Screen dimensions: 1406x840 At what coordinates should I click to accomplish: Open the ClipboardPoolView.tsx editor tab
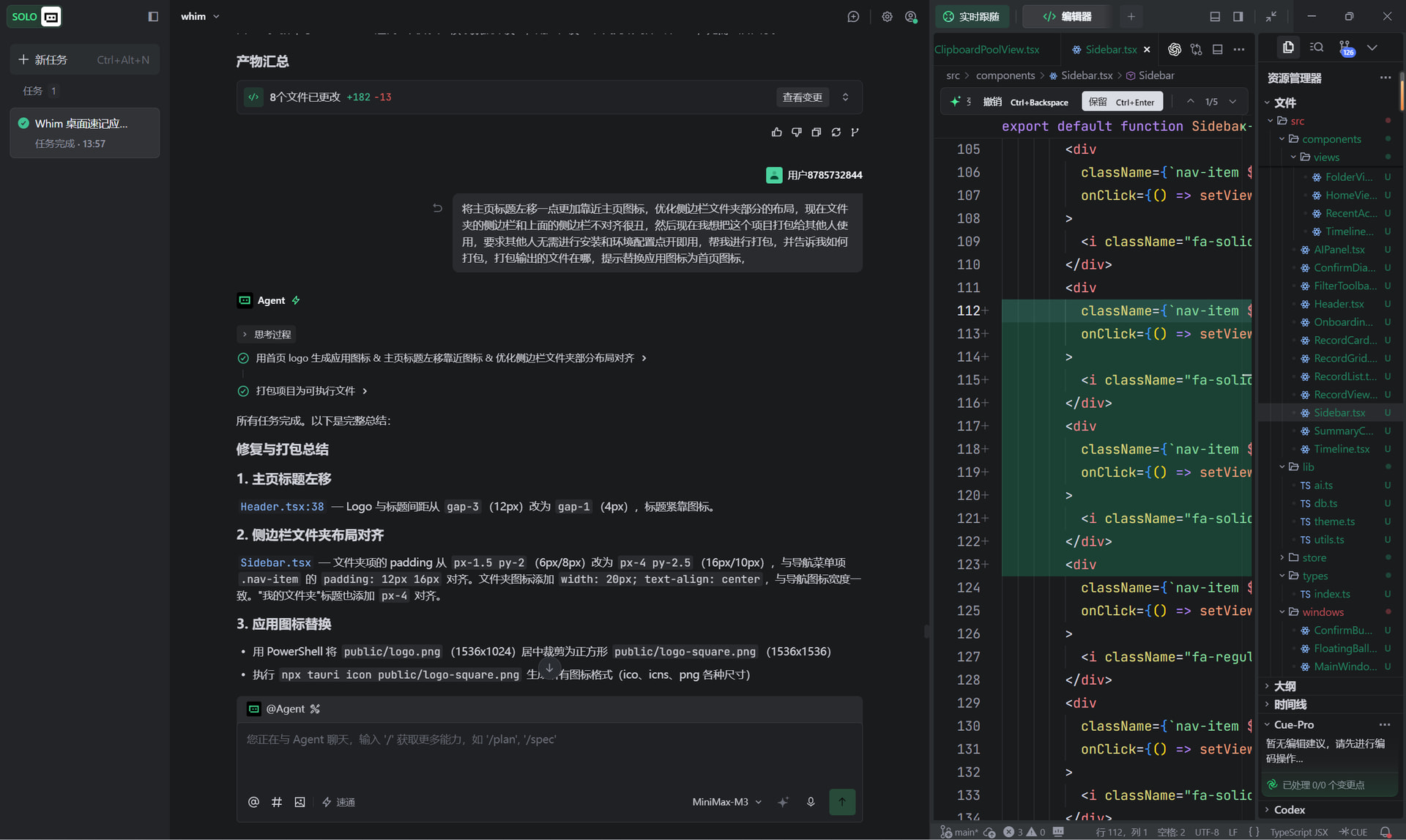[987, 49]
